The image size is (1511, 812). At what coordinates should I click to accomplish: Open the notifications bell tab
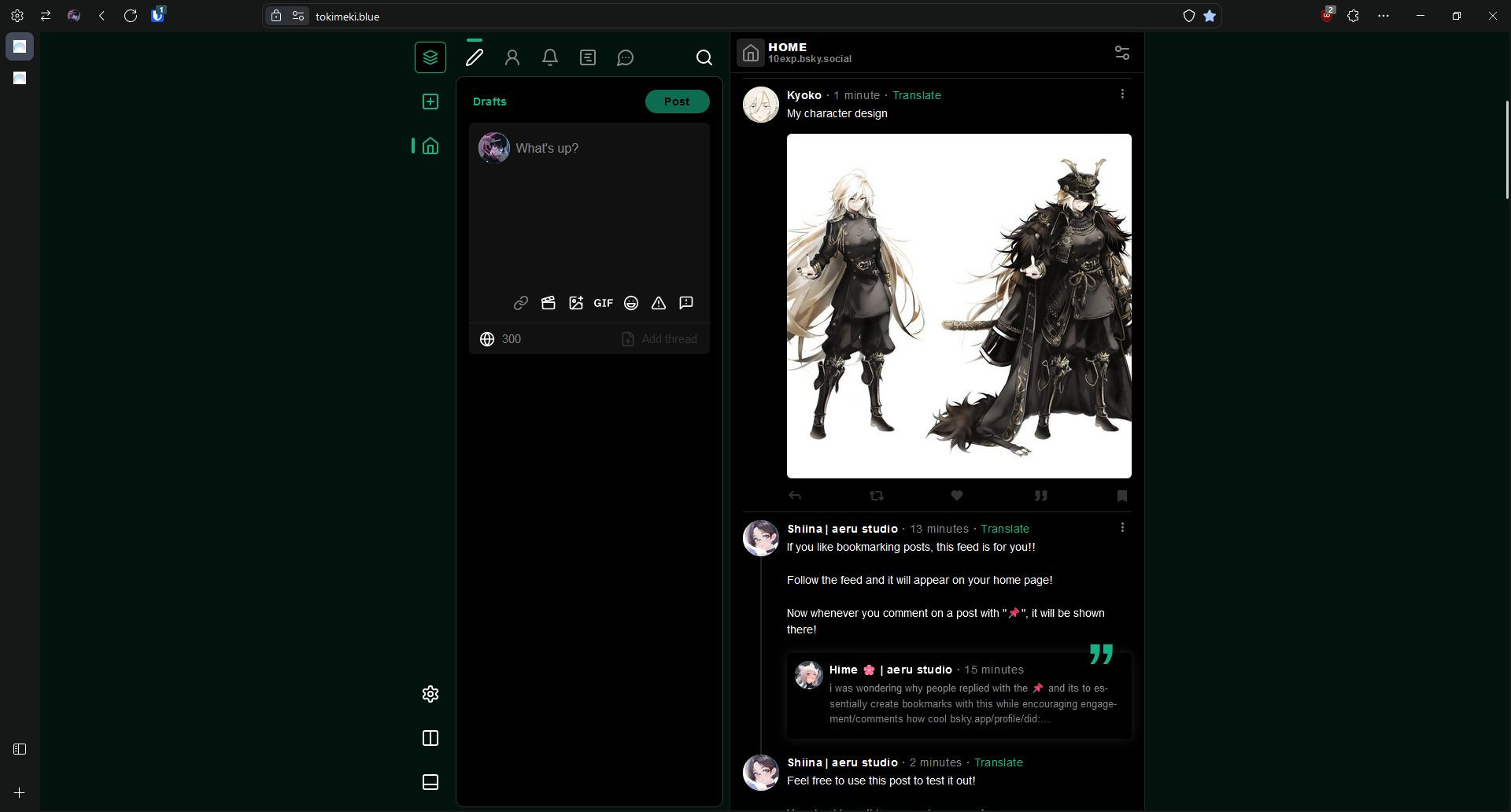550,57
